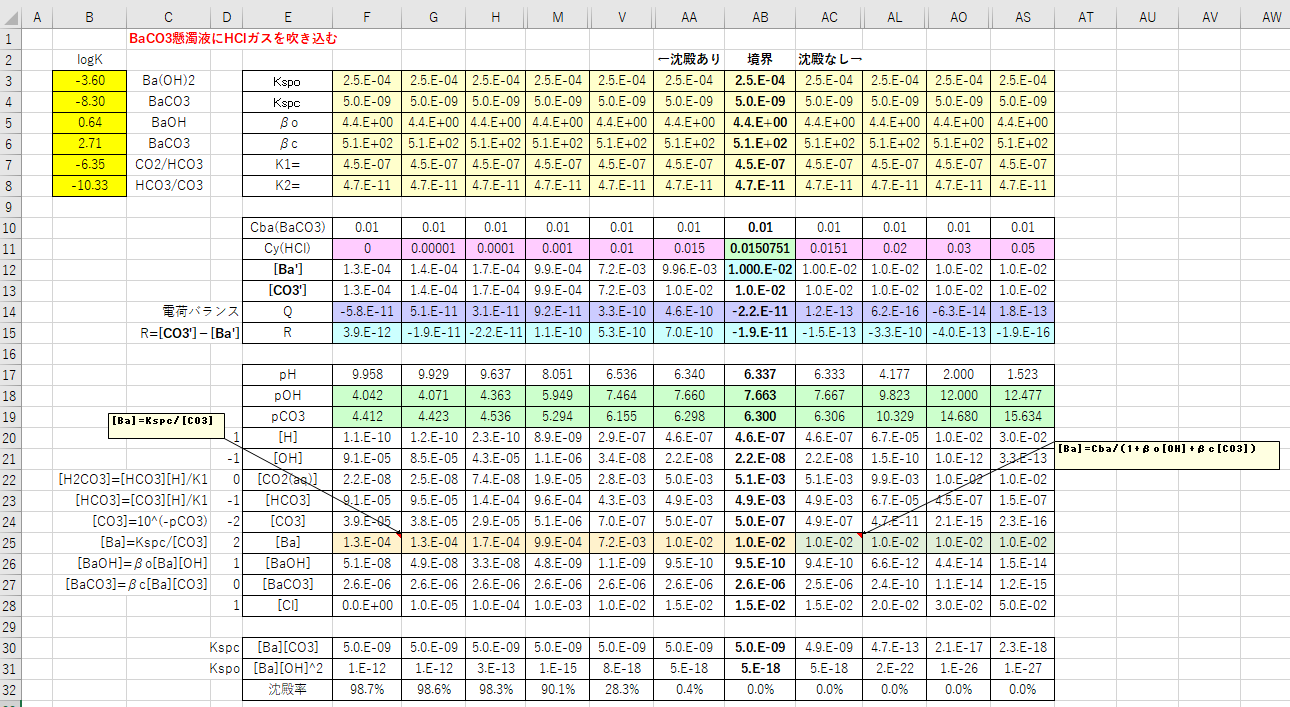The image size is (1290, 707).
Task: Click the [Ba]=Kspc/[CO3] comment box
Action: click(167, 424)
